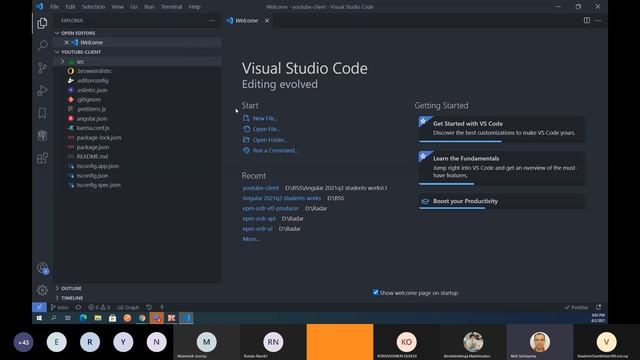Open the Help menu
640x360 pixels.
tap(194, 7)
